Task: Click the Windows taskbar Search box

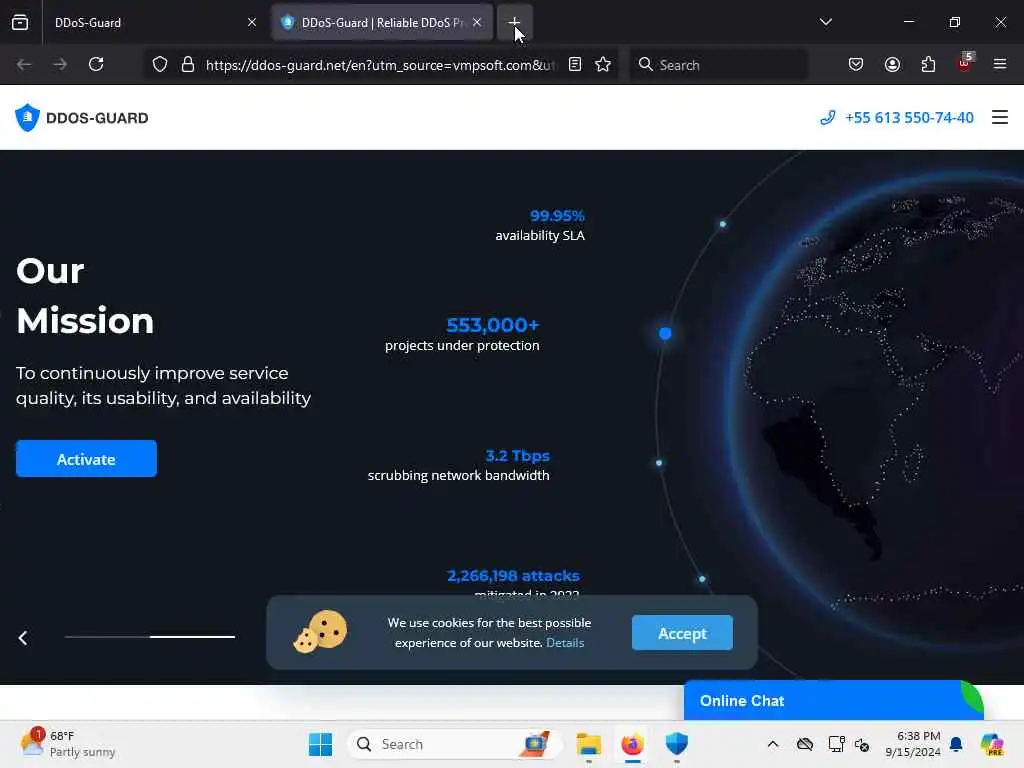Action: coord(455,744)
